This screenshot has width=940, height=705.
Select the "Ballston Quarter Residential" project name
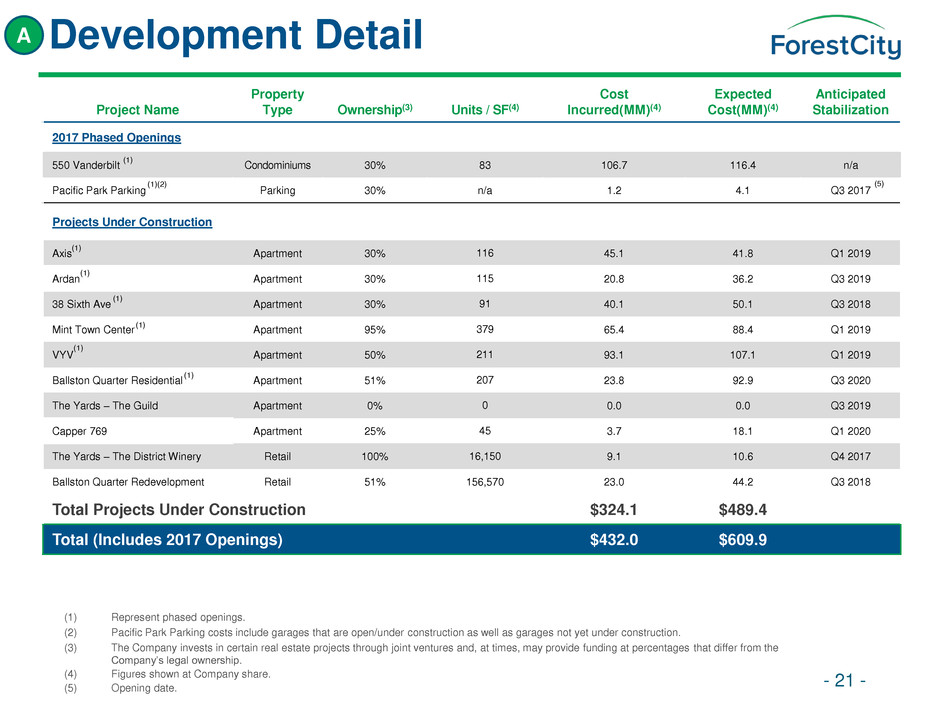tap(118, 380)
